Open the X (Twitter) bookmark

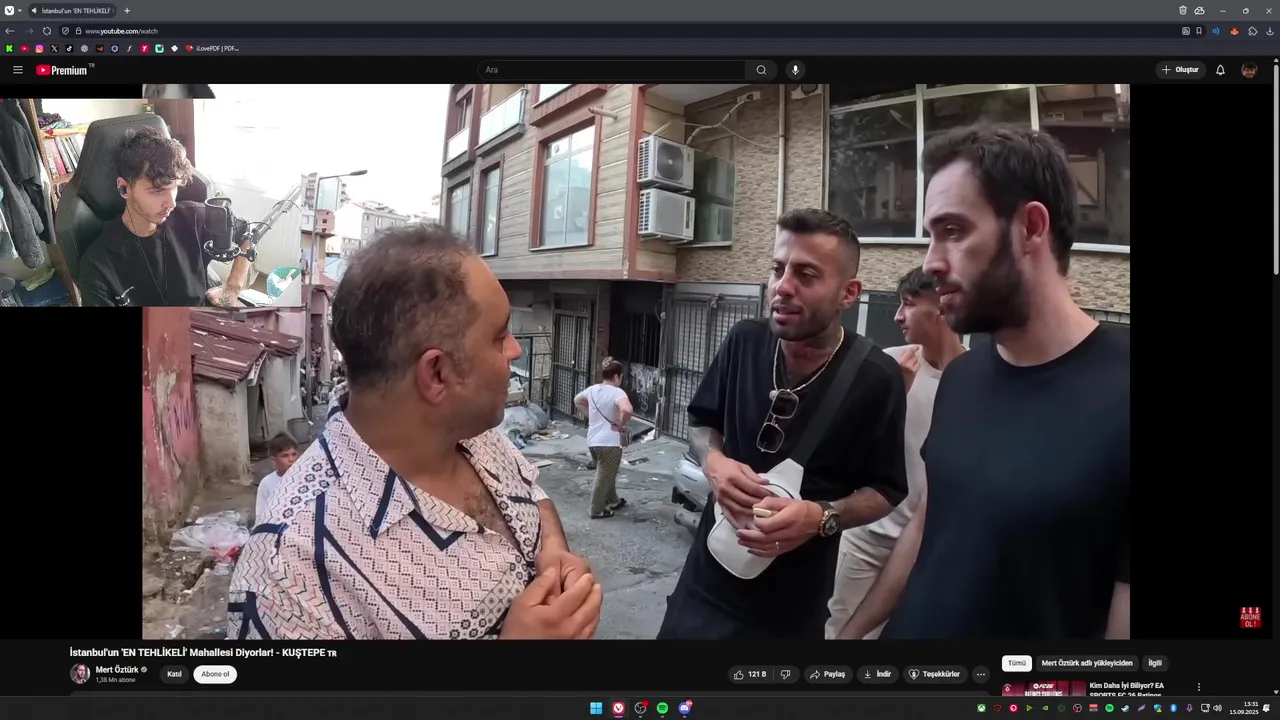[54, 48]
